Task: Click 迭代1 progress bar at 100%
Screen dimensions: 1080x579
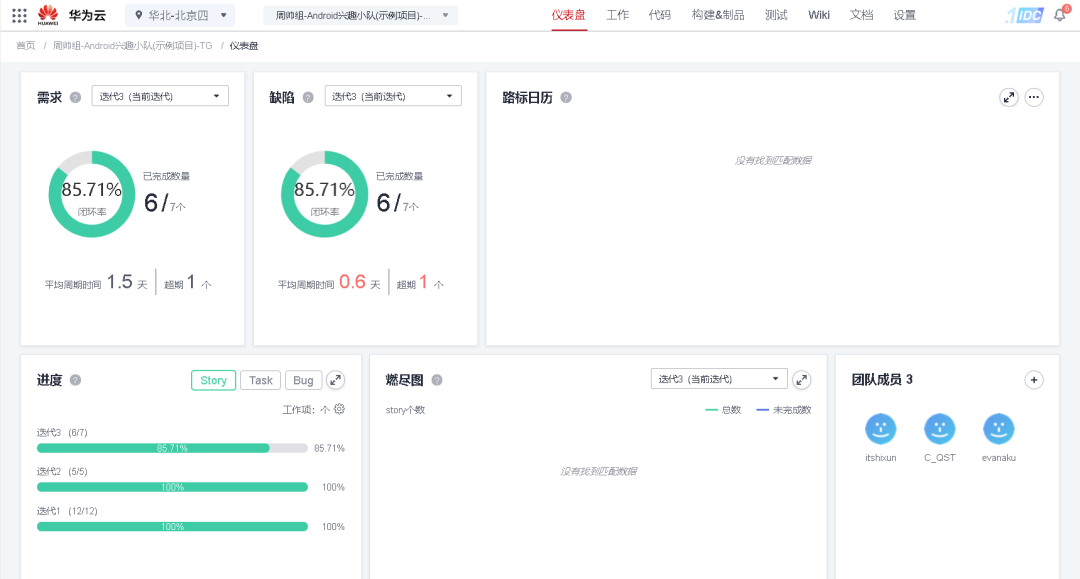Action: [172, 527]
